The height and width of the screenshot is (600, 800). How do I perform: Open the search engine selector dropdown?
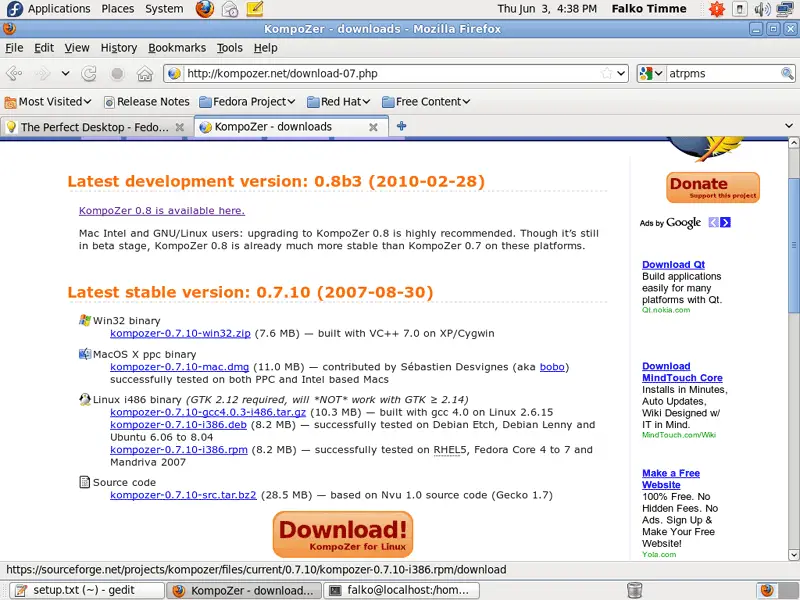[x=652, y=73]
